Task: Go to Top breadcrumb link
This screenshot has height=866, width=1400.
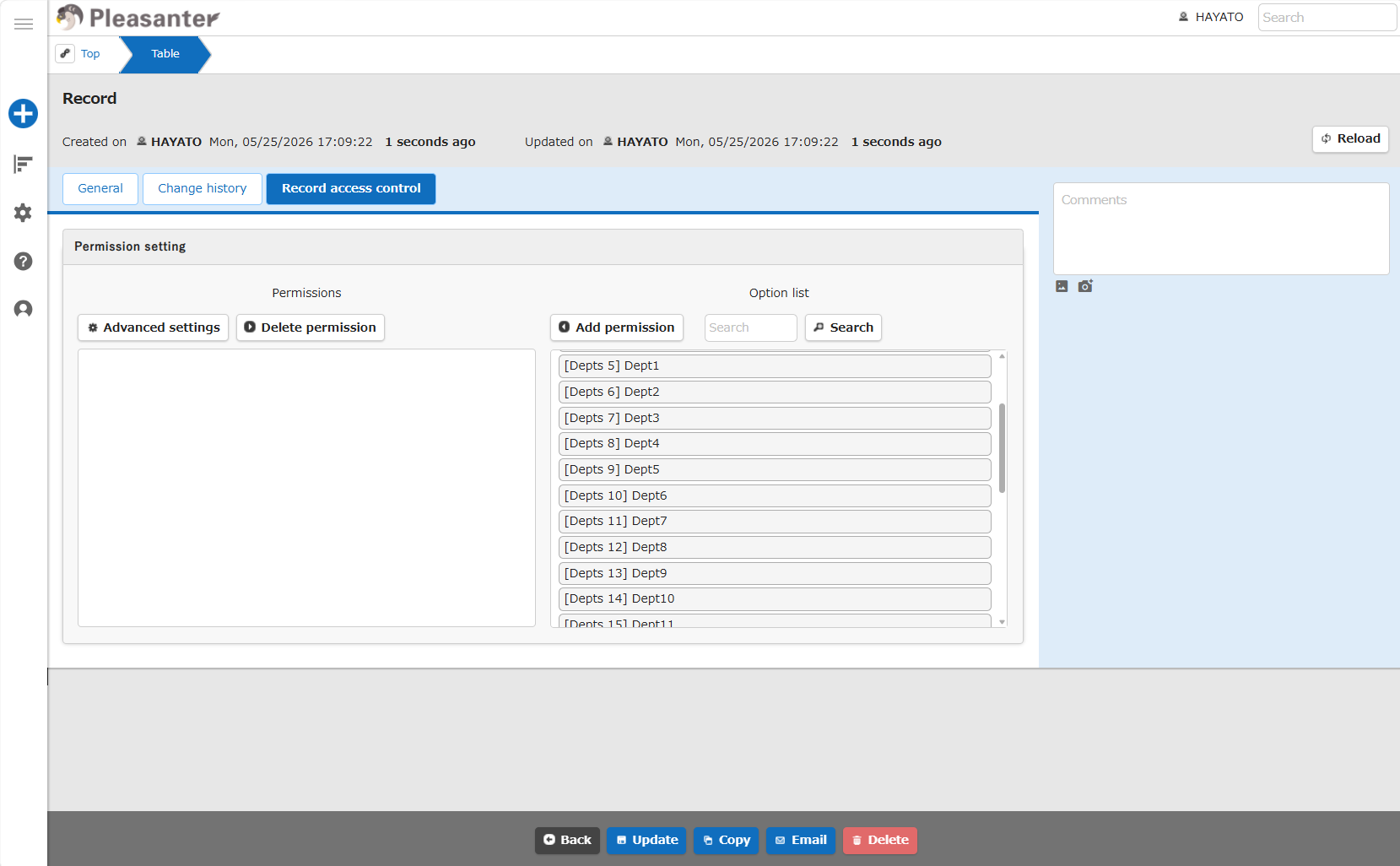Action: (x=90, y=54)
